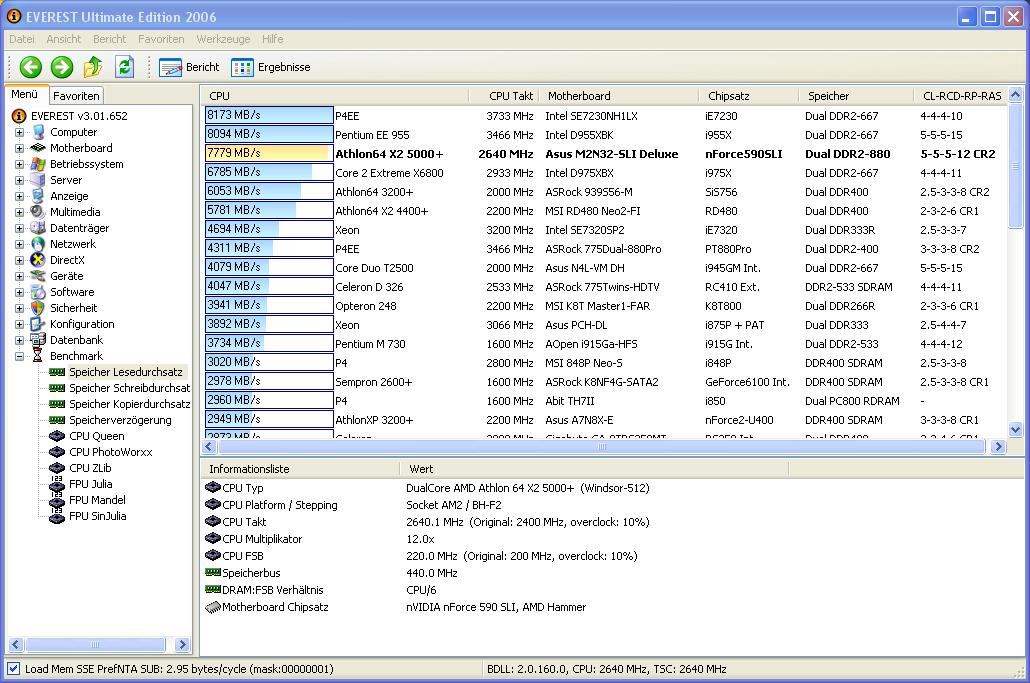Select the Multimedia tree icon
The image size is (1030, 683).
[39, 211]
